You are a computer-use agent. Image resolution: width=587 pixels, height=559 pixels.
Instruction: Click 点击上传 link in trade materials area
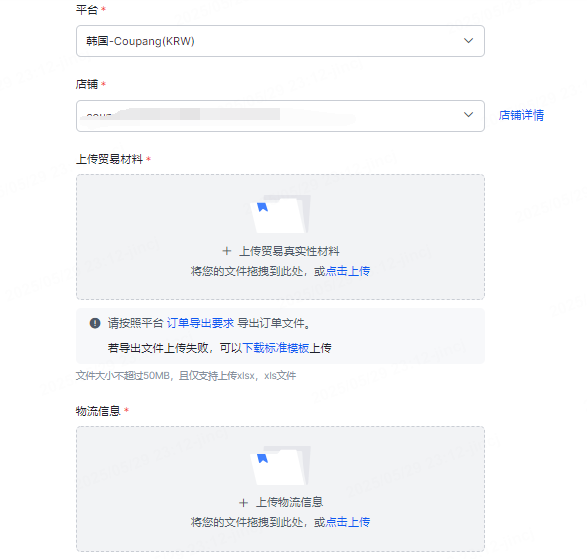click(348, 271)
